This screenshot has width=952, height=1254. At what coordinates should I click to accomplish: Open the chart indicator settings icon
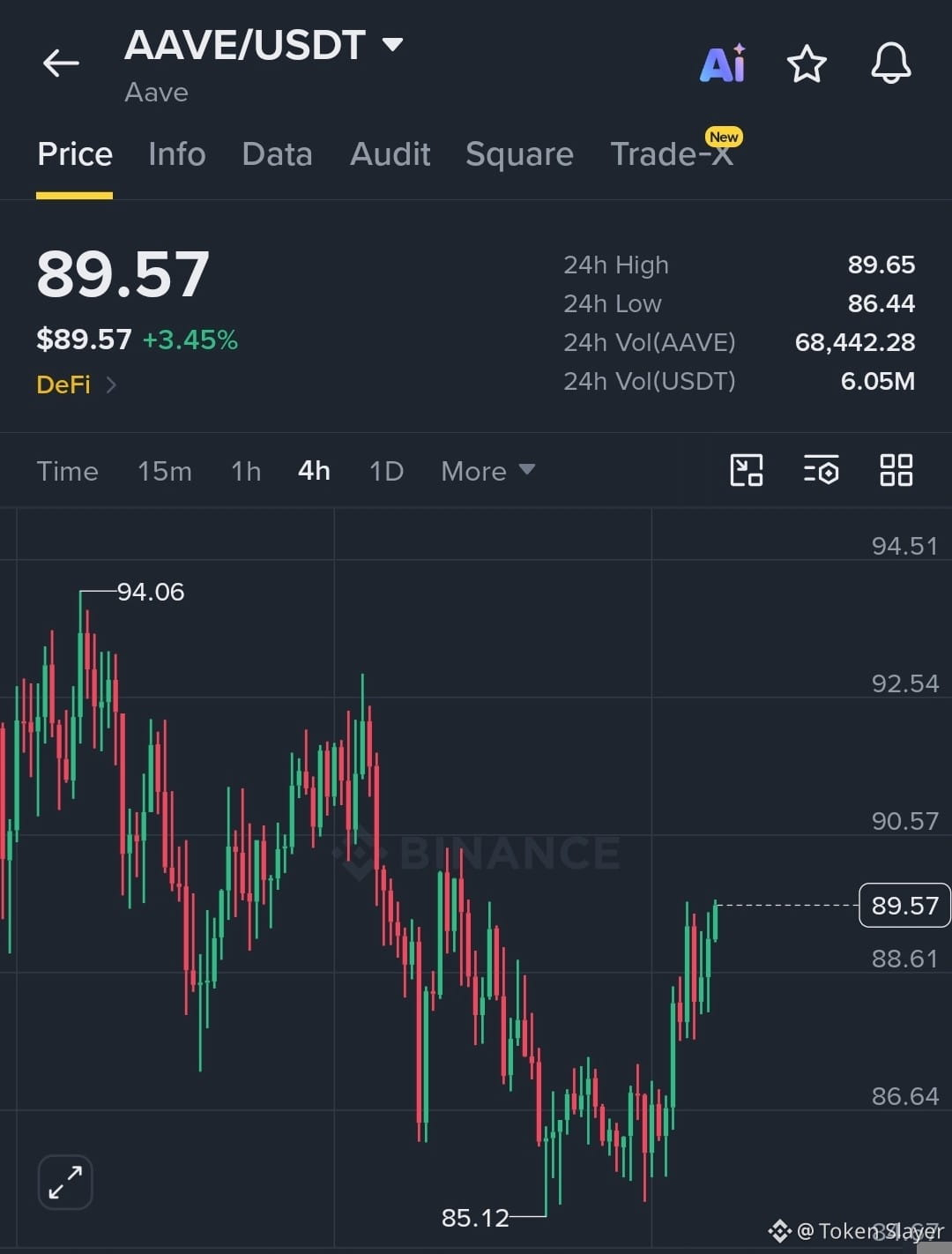point(822,470)
